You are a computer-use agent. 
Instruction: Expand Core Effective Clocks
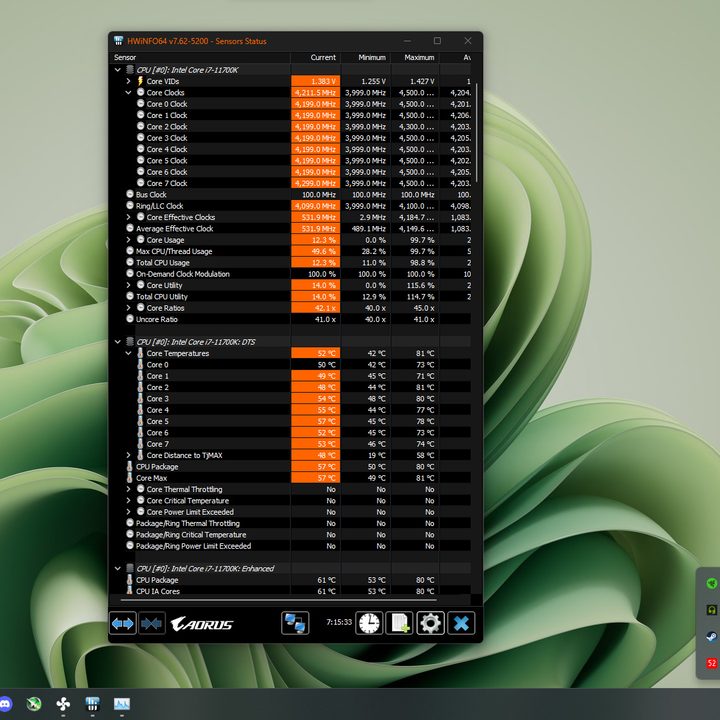tap(129, 217)
